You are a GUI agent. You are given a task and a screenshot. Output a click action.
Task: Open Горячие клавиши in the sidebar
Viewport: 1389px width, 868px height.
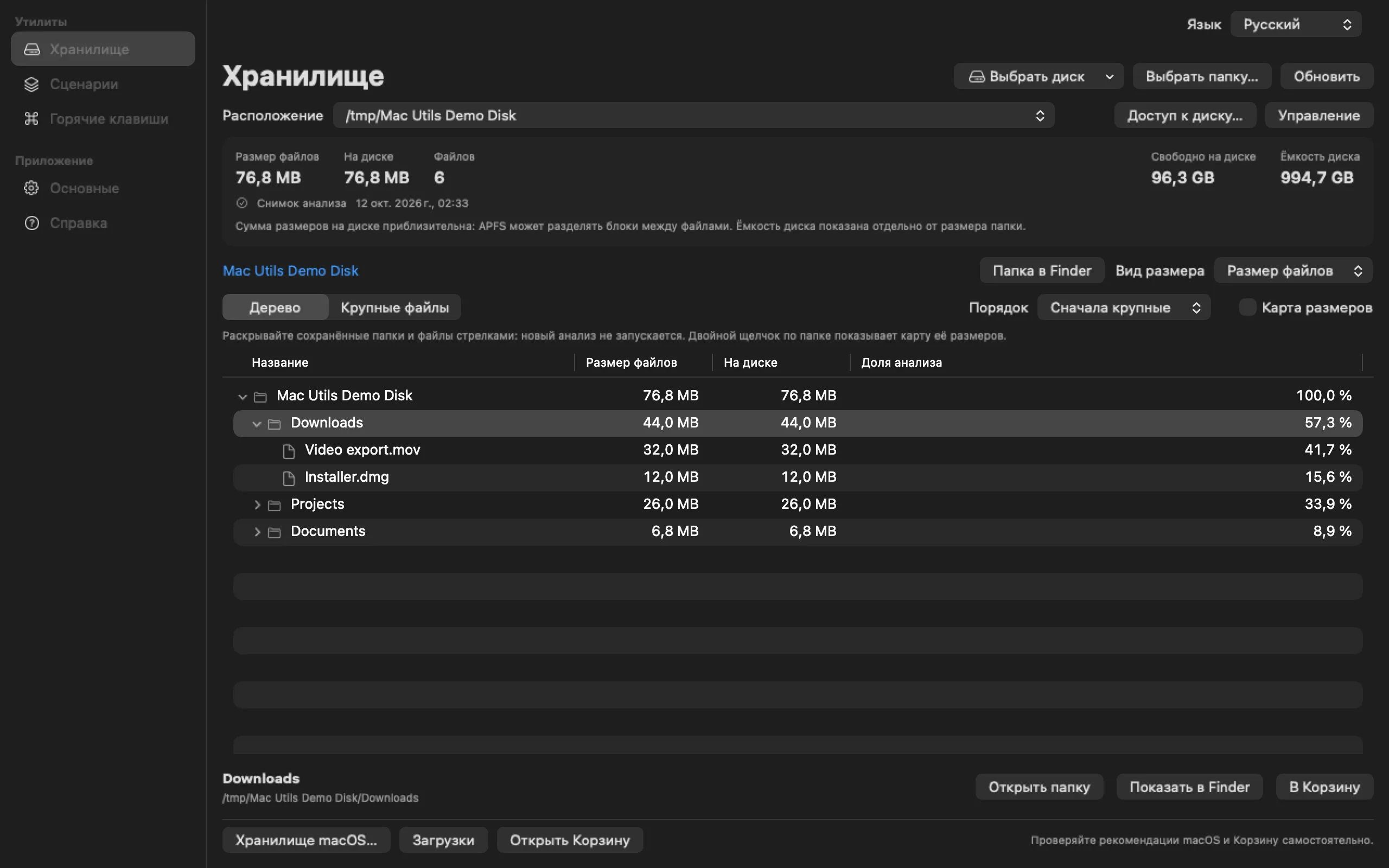coord(103,119)
